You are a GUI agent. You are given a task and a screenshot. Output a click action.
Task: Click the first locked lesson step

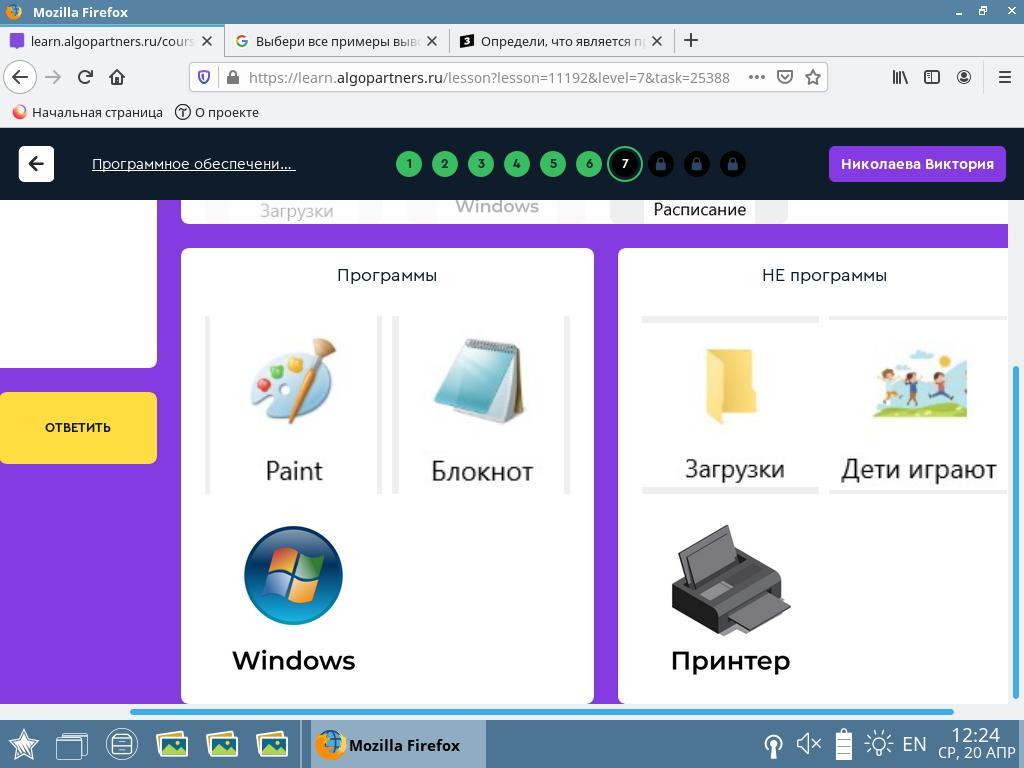661,164
